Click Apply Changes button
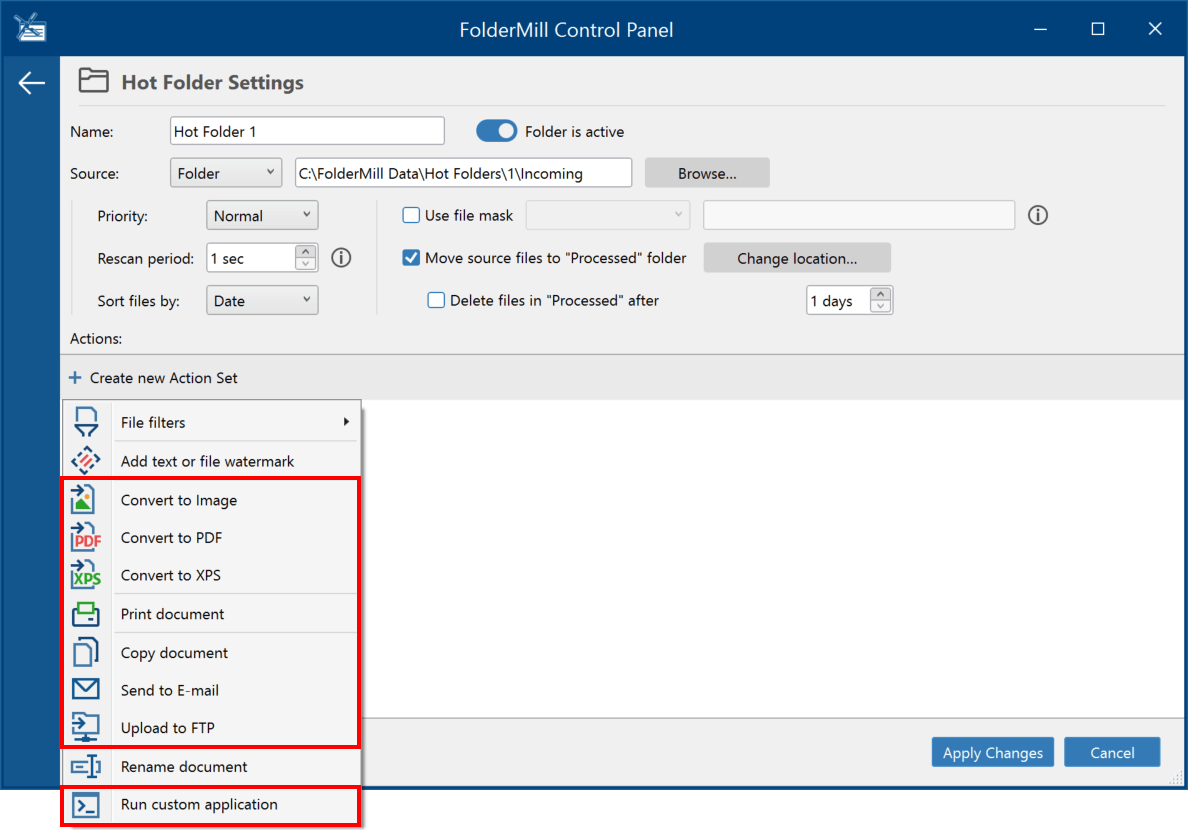 (x=993, y=752)
